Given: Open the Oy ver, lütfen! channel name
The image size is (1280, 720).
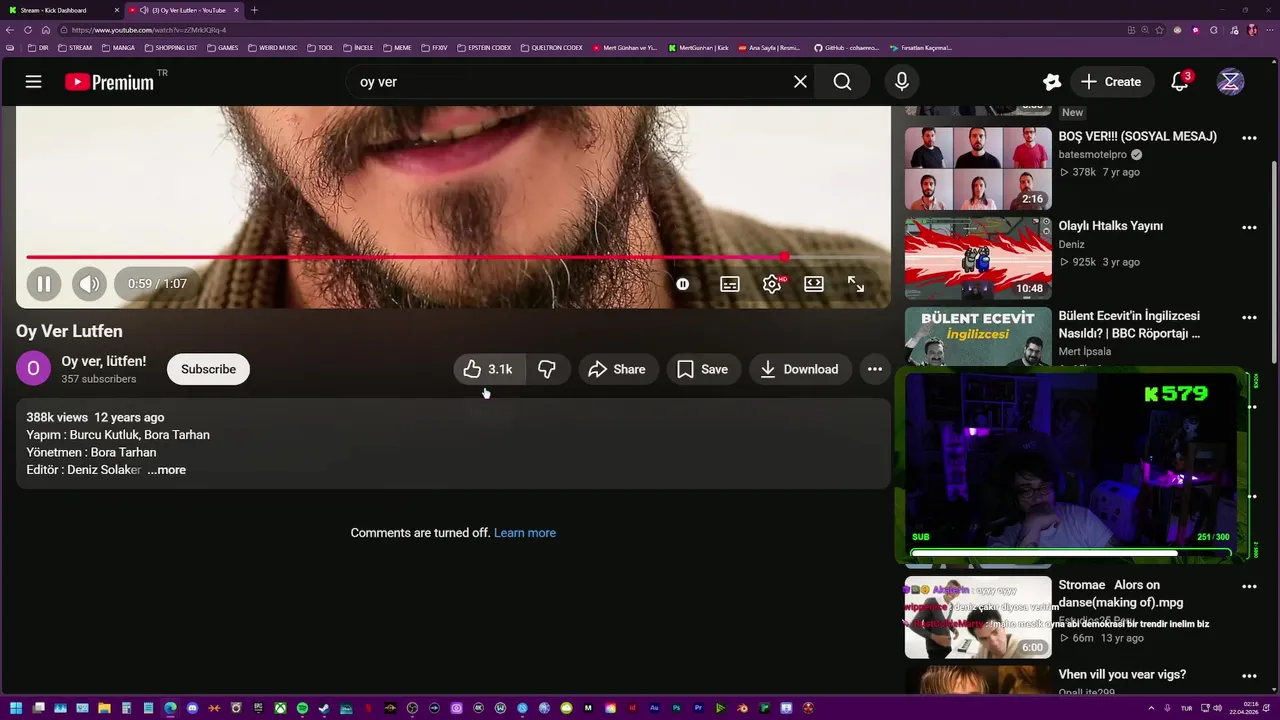Looking at the screenshot, I should pos(104,361).
